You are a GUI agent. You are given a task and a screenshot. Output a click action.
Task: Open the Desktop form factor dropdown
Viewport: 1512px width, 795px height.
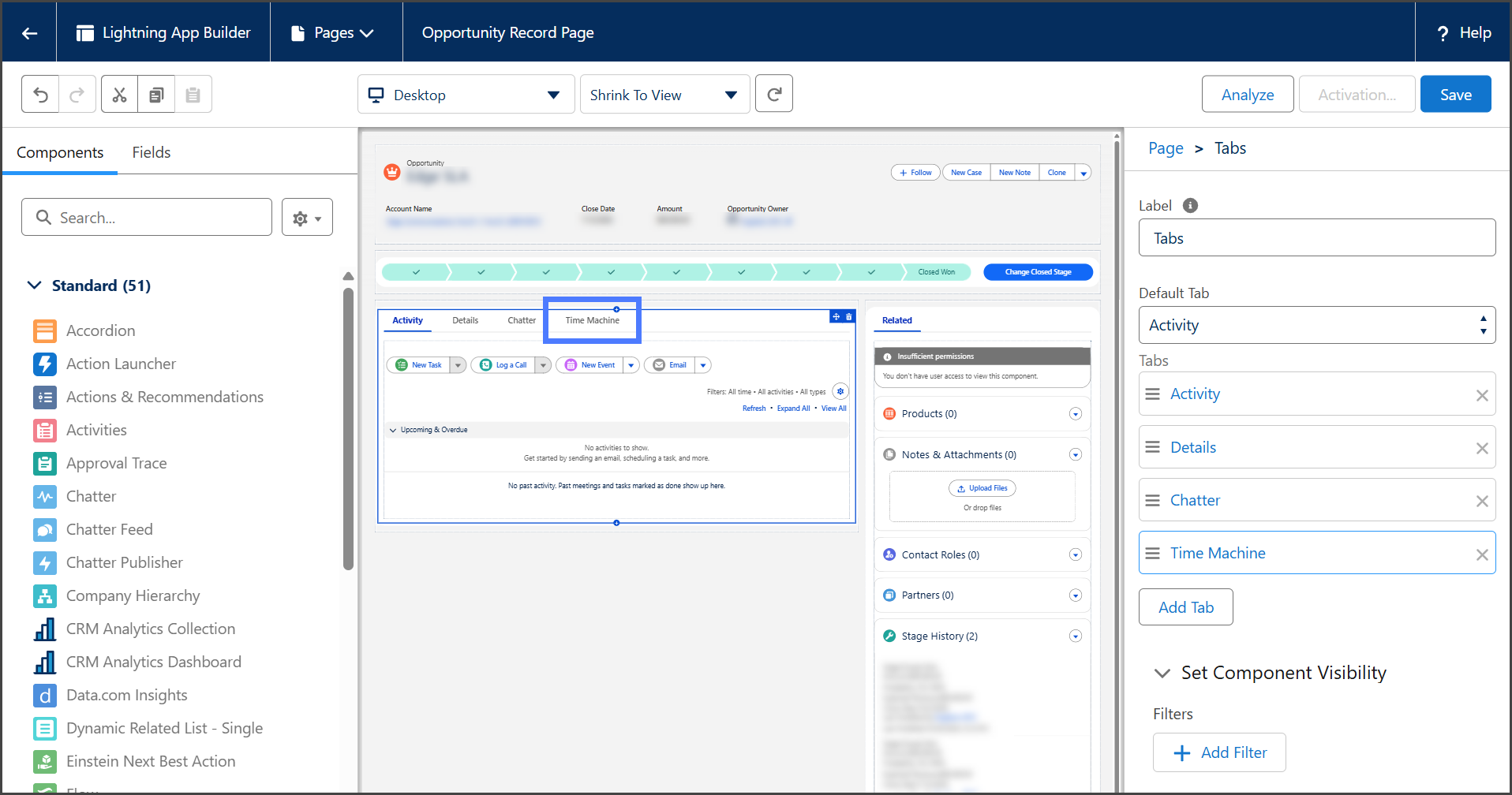[466, 95]
